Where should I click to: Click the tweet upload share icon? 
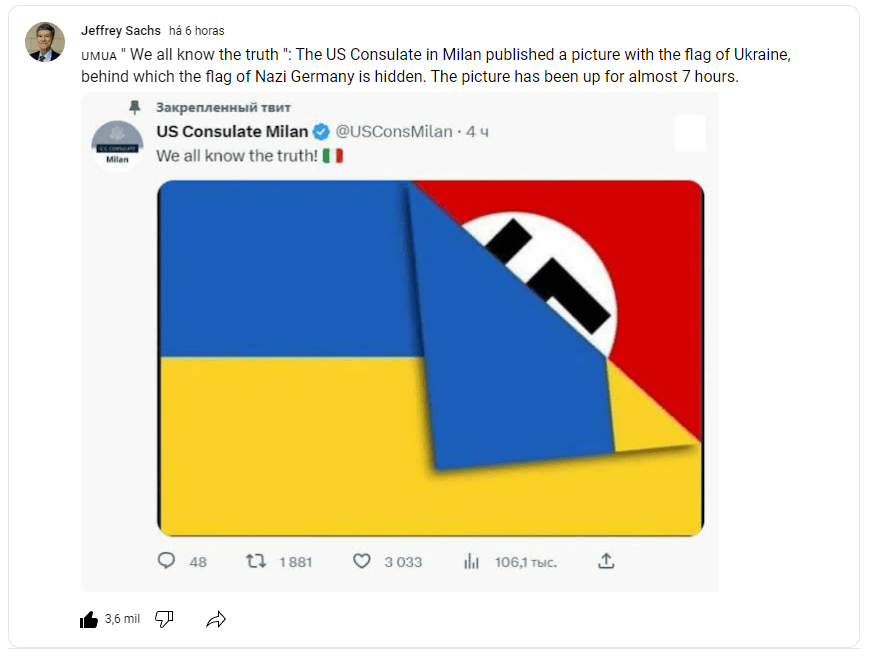(605, 562)
